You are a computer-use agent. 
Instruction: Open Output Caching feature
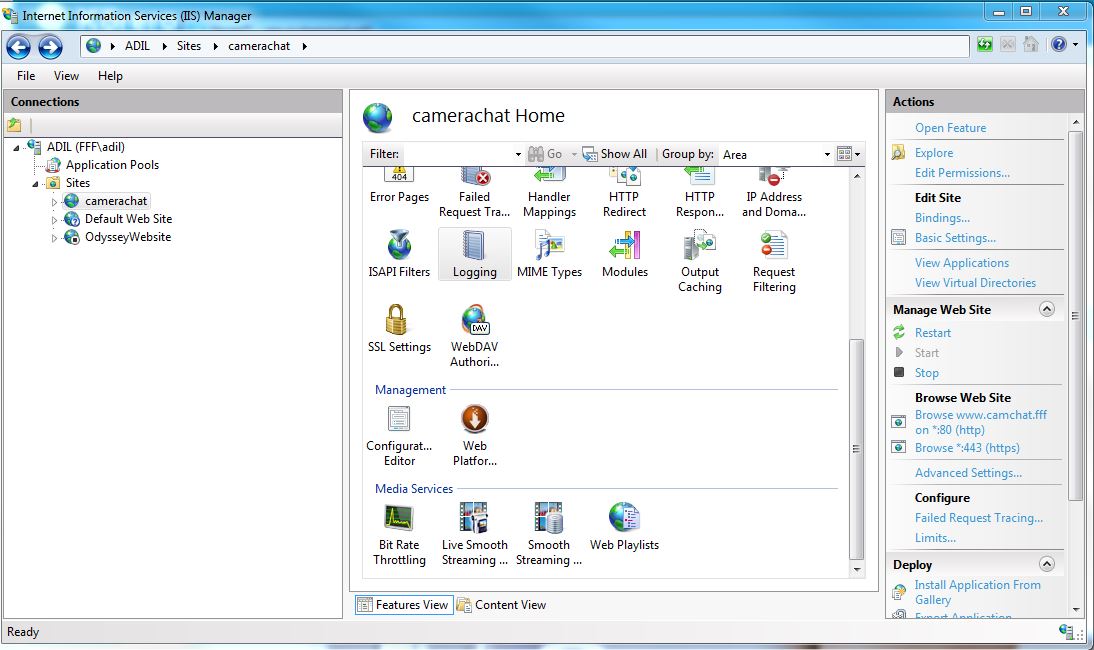pos(699,262)
